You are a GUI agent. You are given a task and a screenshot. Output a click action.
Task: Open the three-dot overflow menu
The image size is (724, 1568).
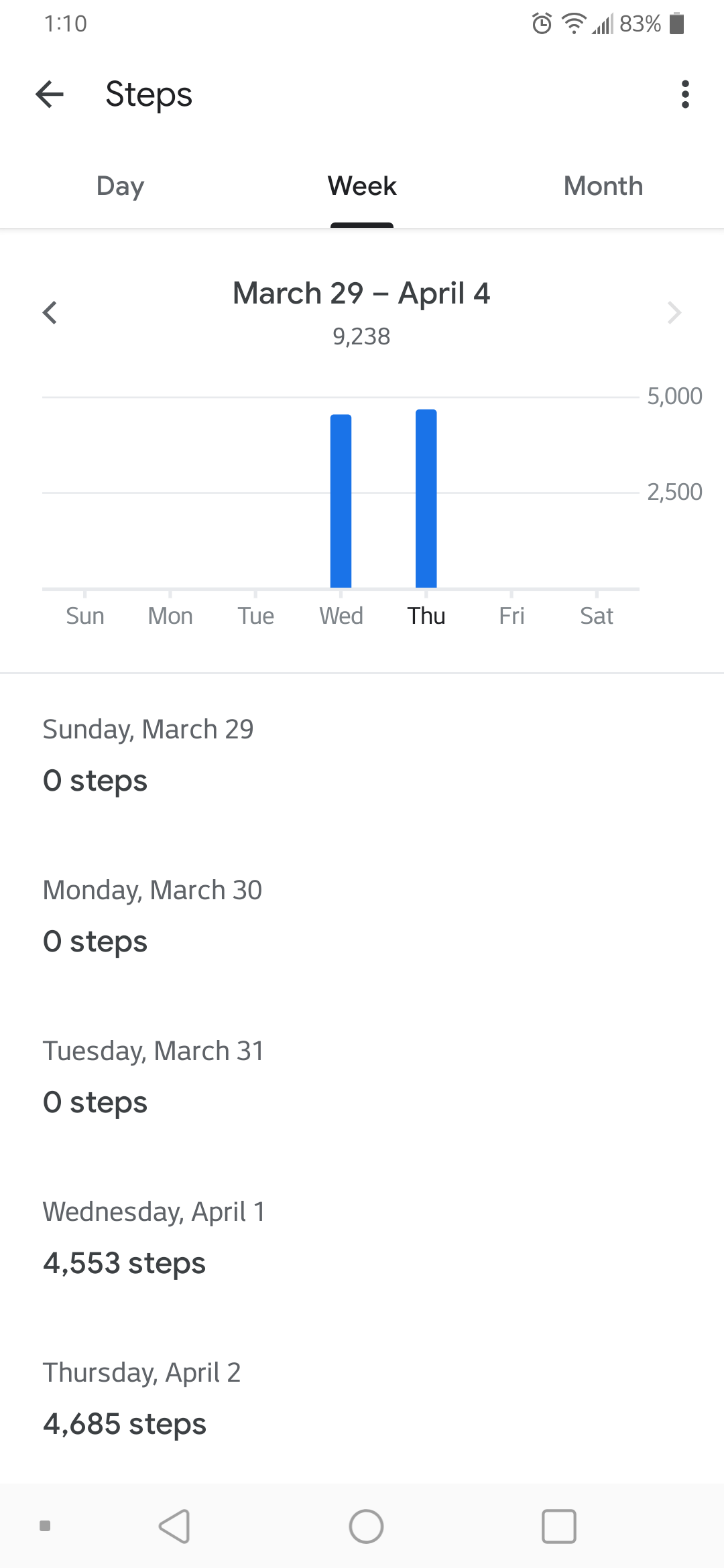(x=684, y=94)
